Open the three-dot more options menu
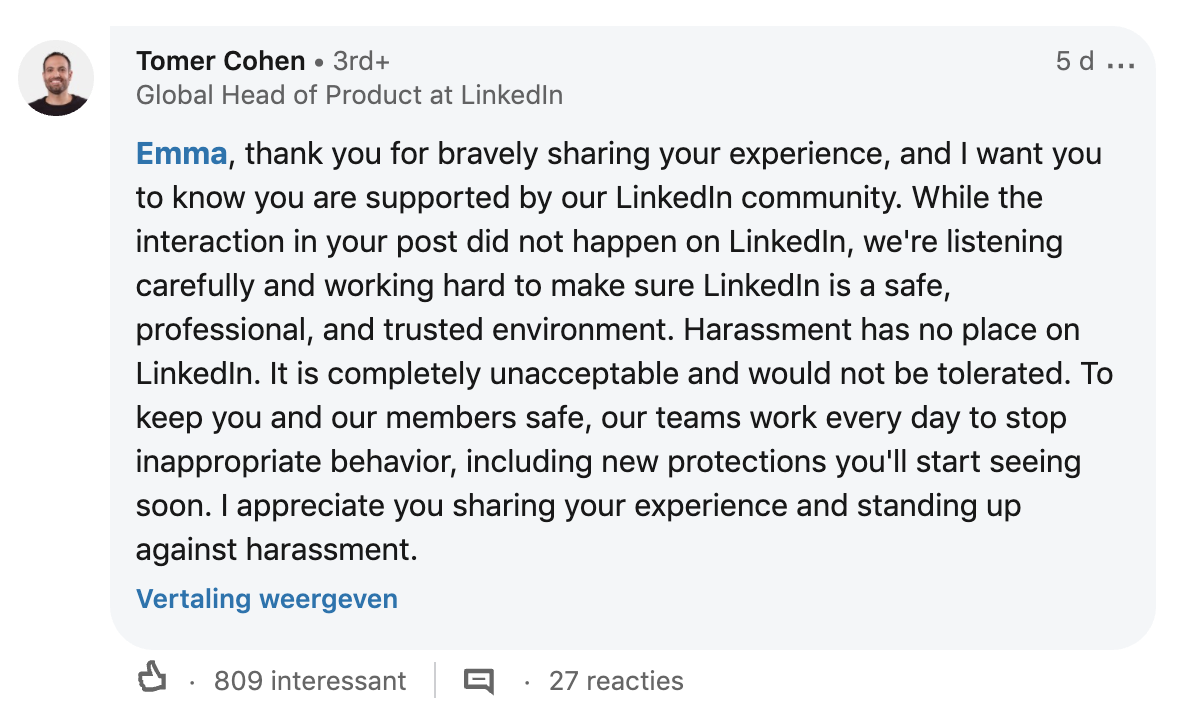1184x720 pixels. (x=1122, y=64)
